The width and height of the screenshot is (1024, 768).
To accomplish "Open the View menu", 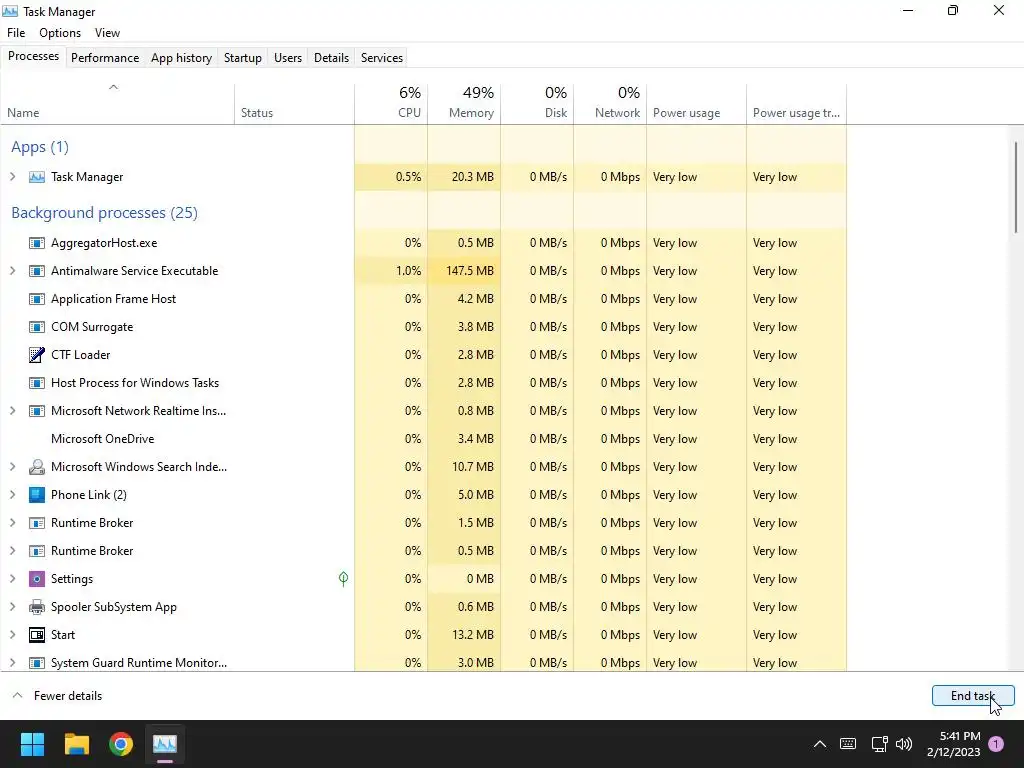I will click(x=107, y=33).
